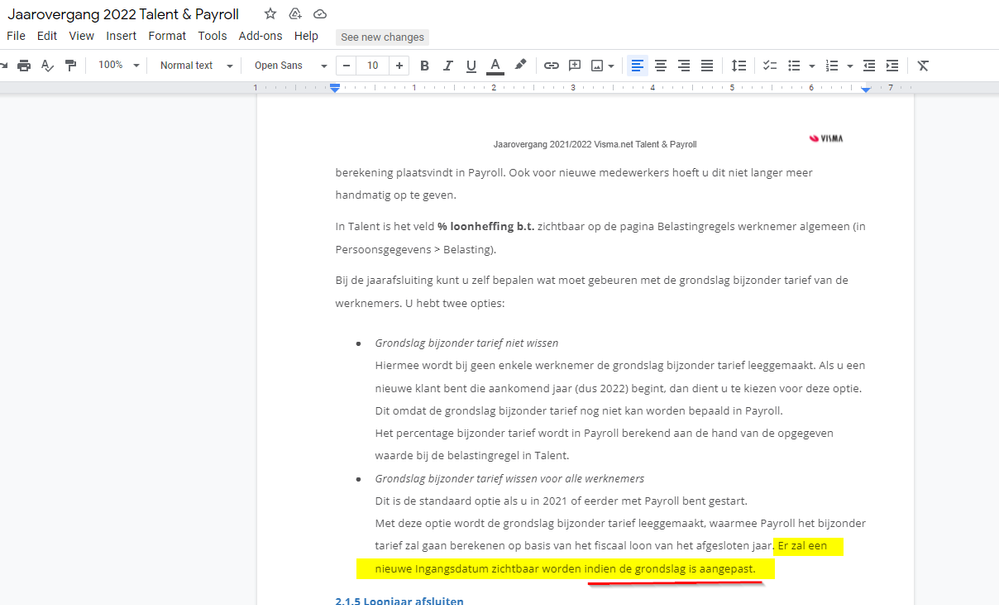Open the zoom 100% dropdown
The width and height of the screenshot is (999, 605).
tap(119, 66)
